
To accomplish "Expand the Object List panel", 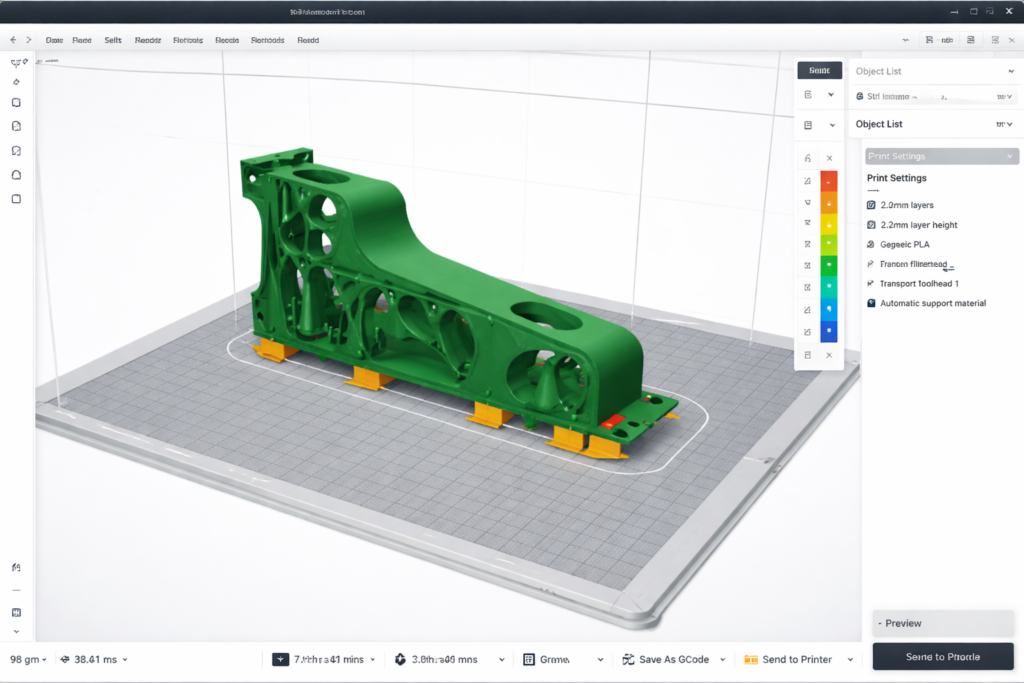I will (x=1012, y=124).
